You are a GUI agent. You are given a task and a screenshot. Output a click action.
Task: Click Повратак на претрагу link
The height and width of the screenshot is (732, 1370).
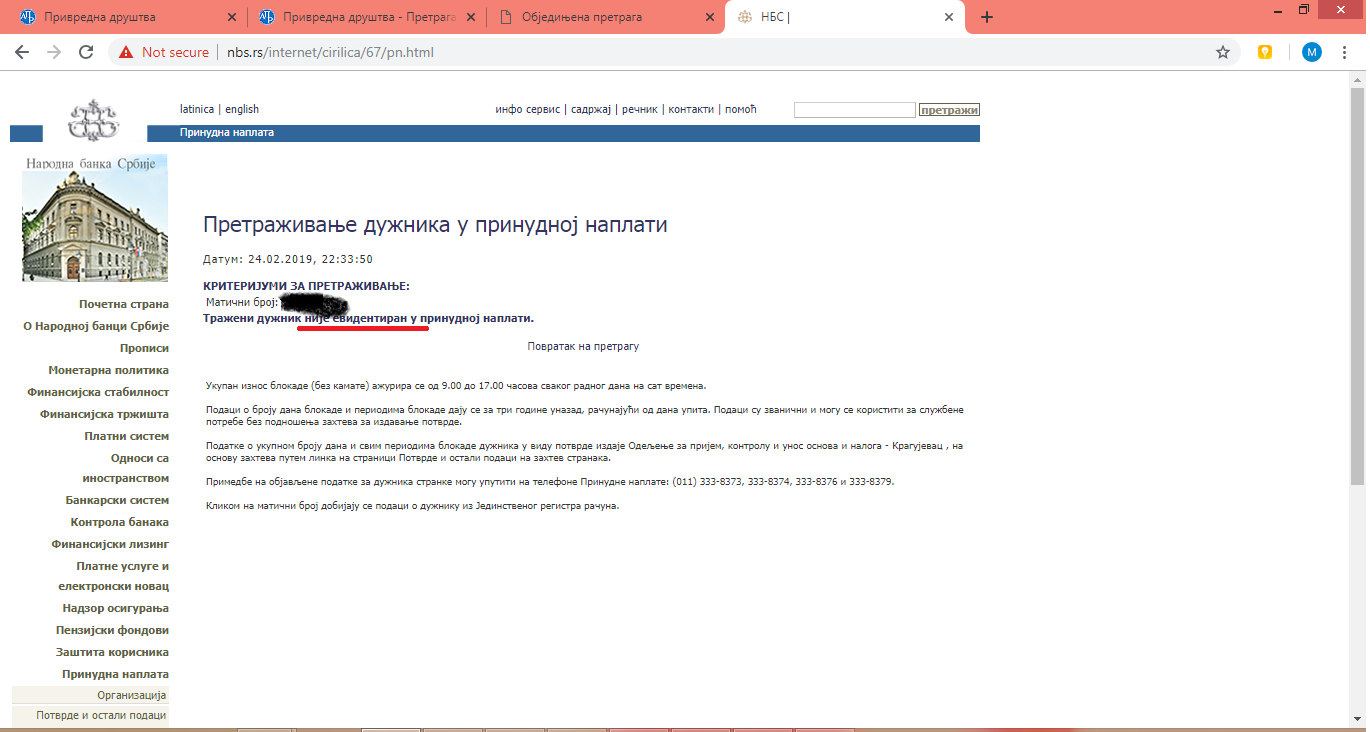pyautogui.click(x=583, y=346)
